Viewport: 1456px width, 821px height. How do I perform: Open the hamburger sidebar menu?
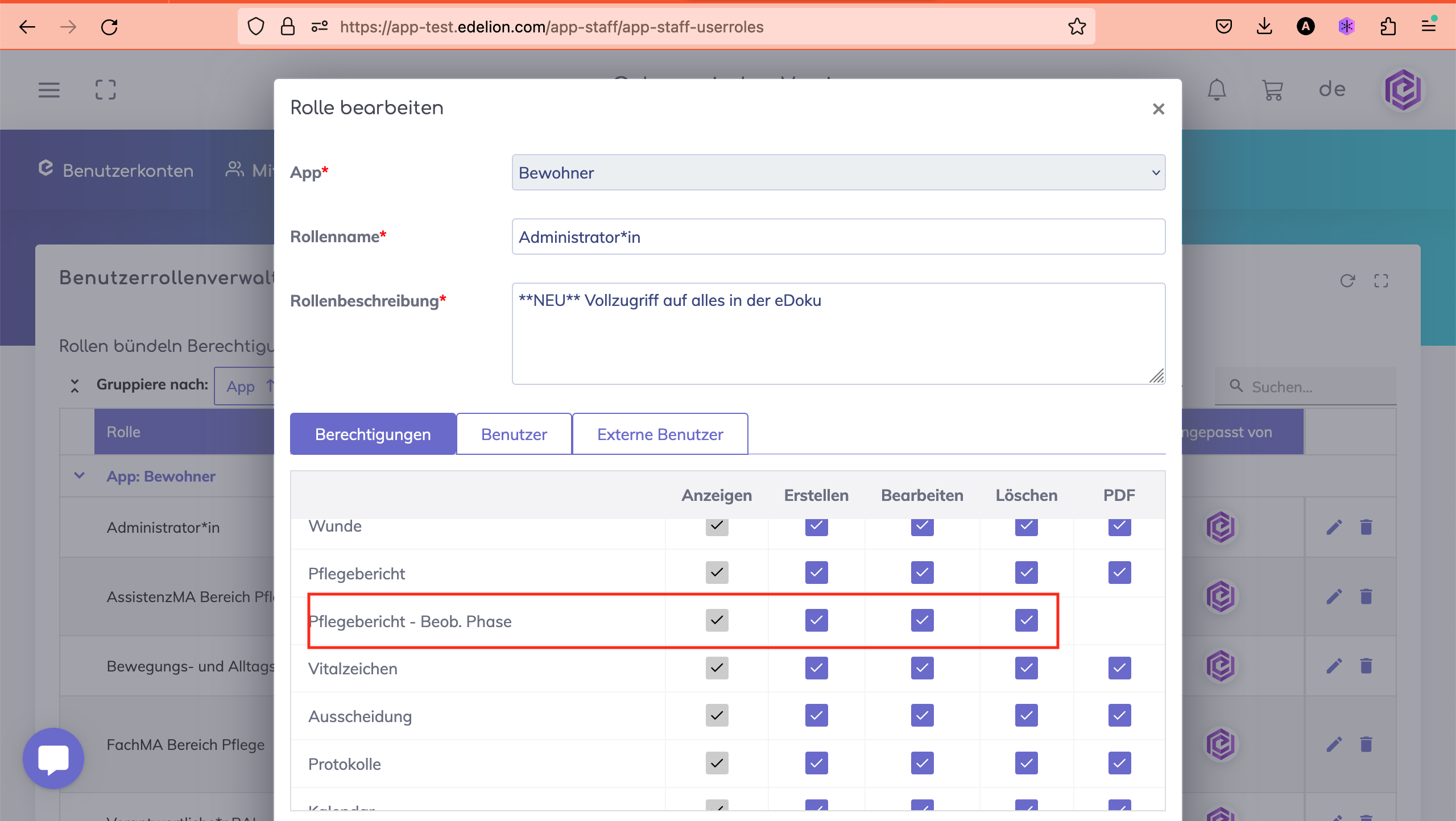click(49, 90)
